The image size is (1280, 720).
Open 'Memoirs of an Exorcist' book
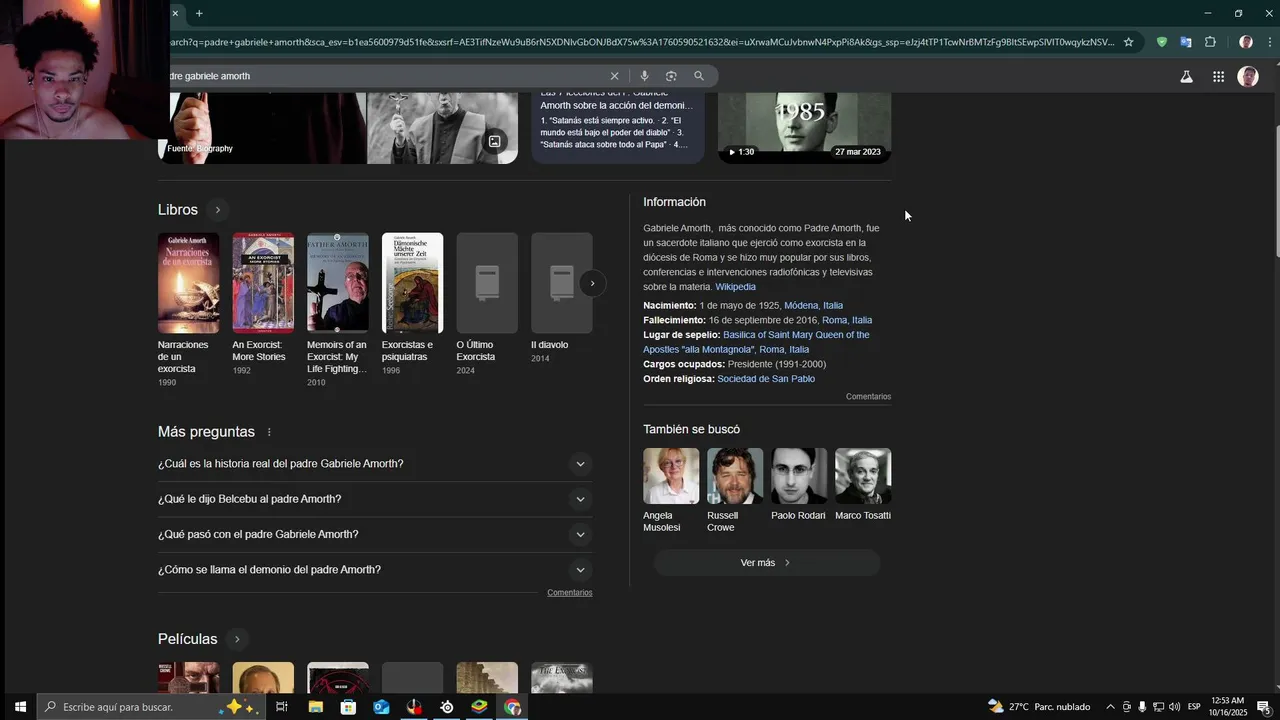[338, 309]
